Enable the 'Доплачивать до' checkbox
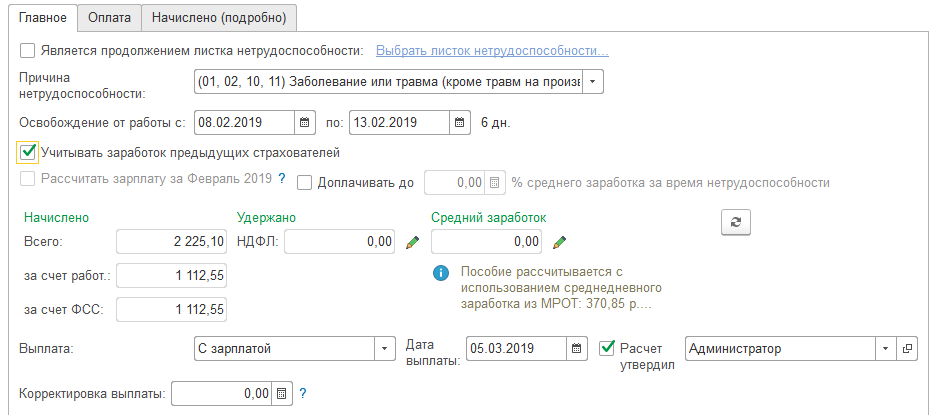 (x=305, y=183)
